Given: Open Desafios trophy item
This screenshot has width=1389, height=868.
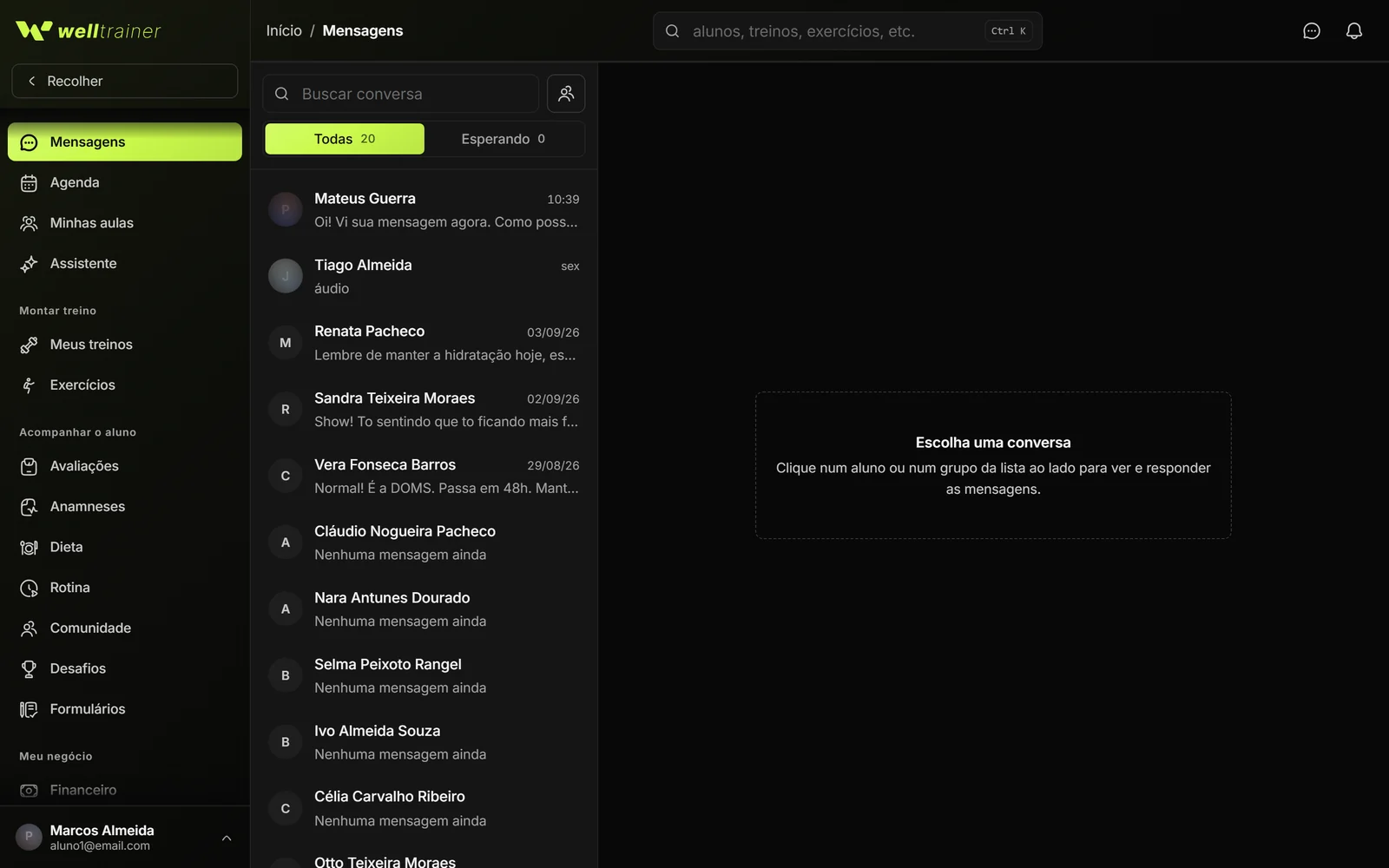Looking at the screenshot, I should [125, 668].
